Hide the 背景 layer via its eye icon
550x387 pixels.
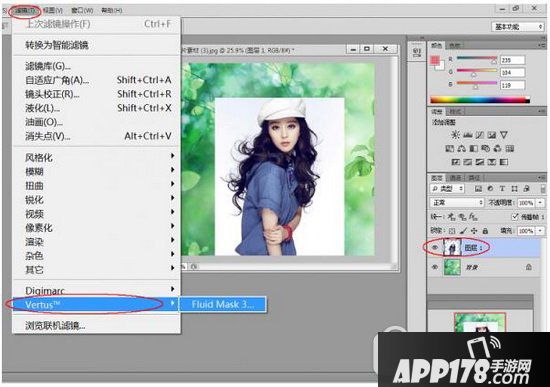pyautogui.click(x=435, y=267)
